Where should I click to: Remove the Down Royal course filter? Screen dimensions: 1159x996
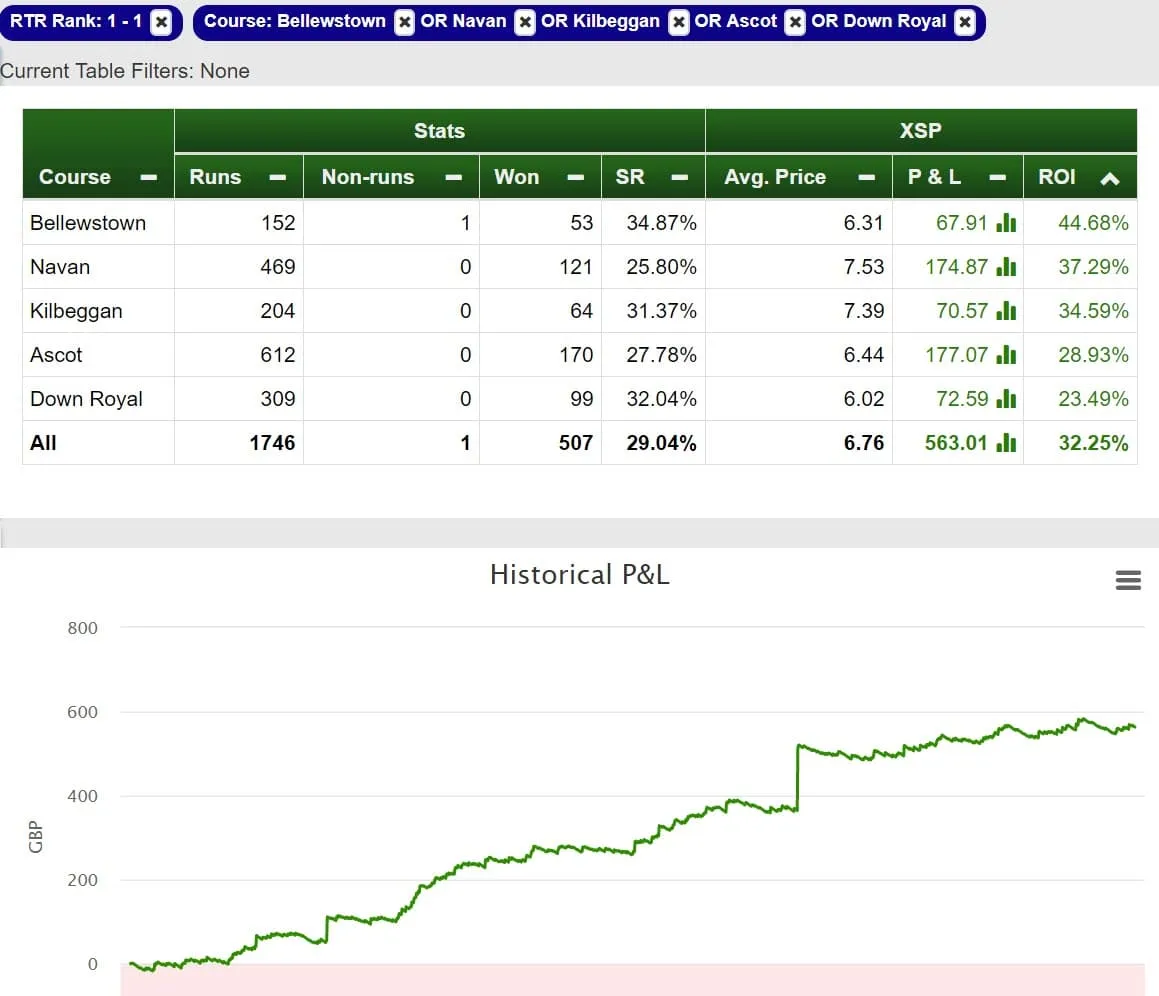[965, 22]
